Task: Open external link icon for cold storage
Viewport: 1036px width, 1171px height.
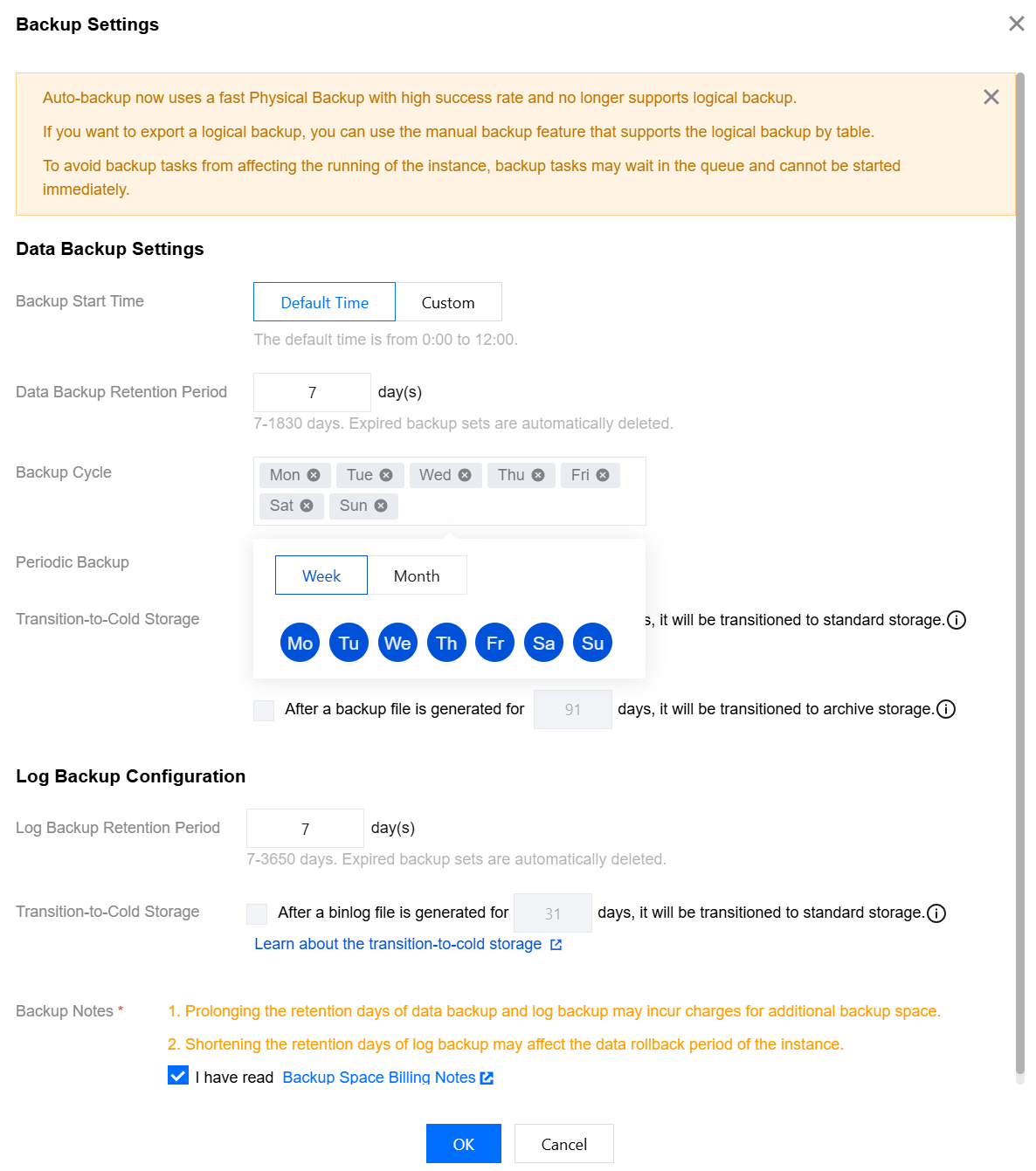Action: pos(556,945)
